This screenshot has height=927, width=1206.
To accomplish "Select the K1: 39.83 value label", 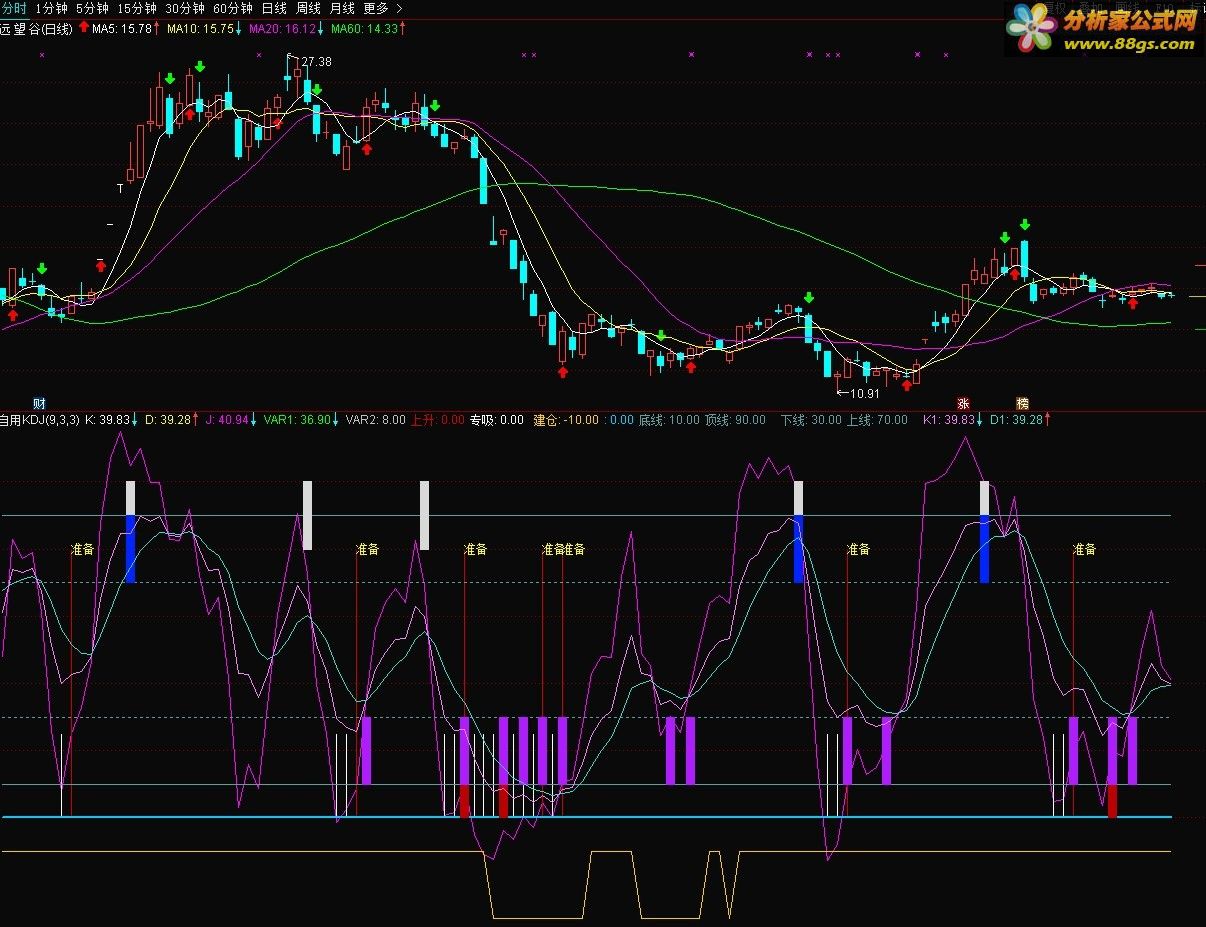I will [x=949, y=420].
